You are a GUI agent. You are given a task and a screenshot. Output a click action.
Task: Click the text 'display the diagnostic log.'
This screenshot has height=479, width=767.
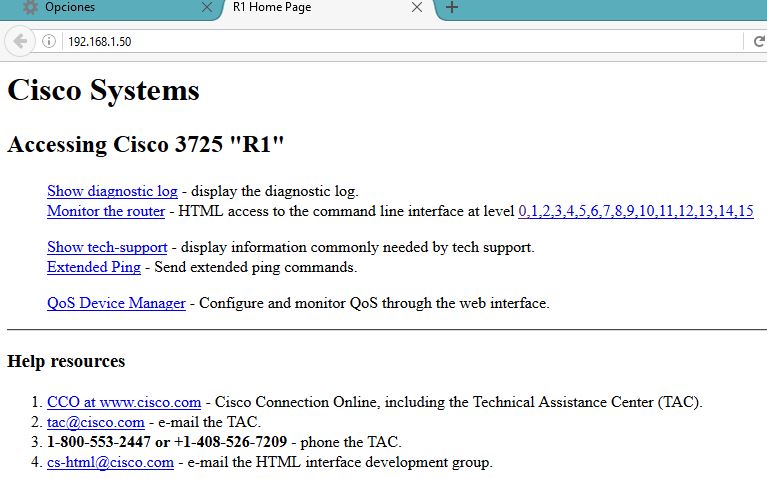coord(274,191)
